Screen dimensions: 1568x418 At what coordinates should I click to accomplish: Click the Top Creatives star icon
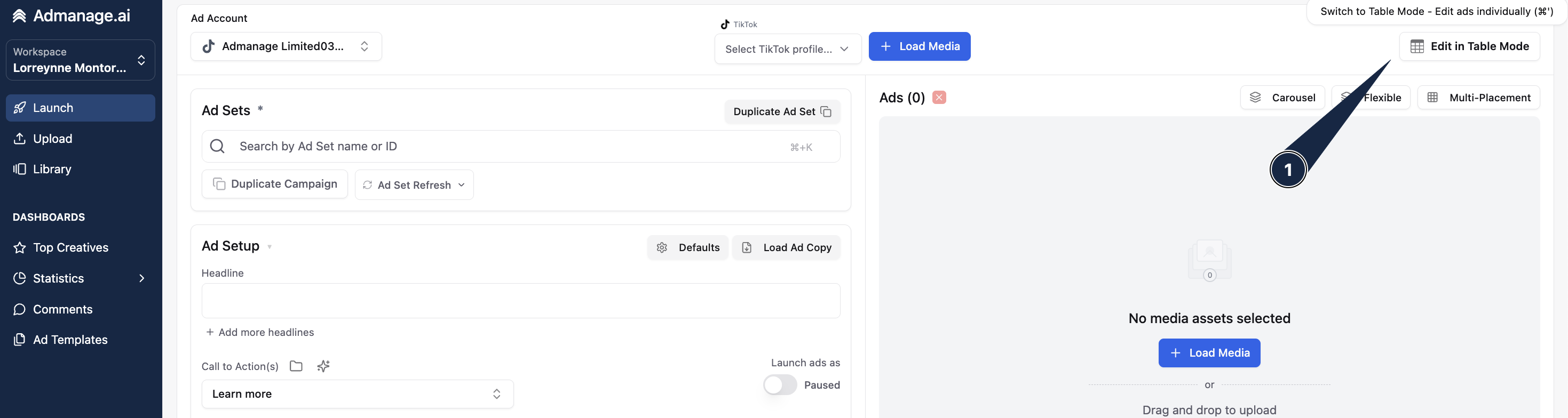point(19,247)
